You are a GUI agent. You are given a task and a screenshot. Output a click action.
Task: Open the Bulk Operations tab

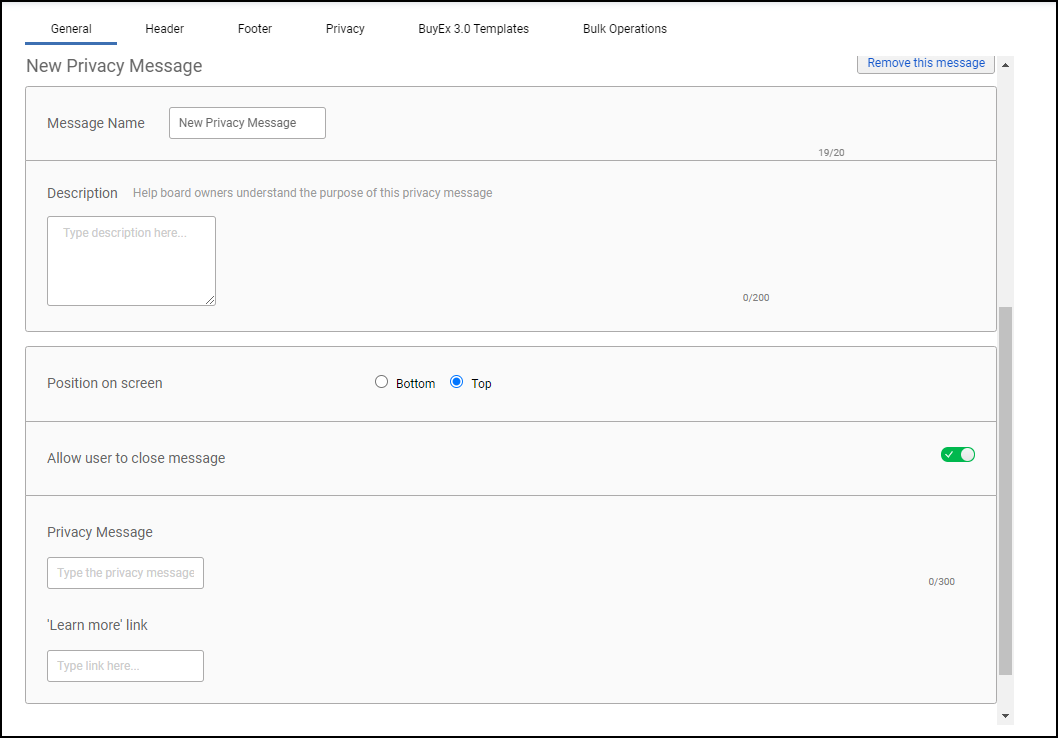pyautogui.click(x=625, y=29)
